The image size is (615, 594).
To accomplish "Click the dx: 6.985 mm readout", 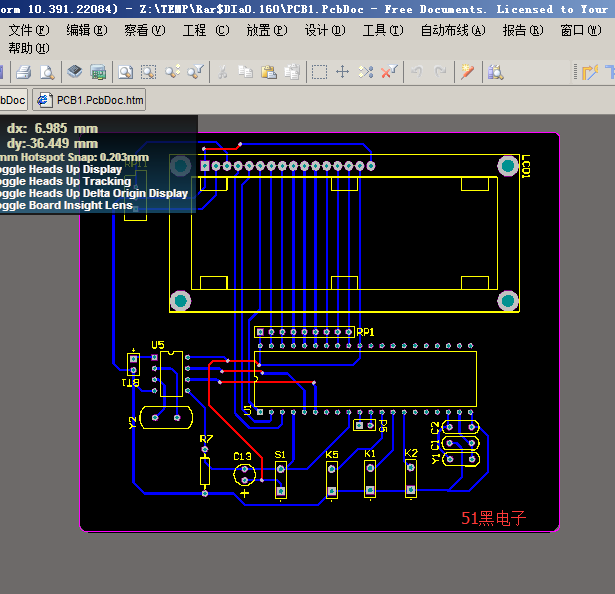I will tap(53, 128).
